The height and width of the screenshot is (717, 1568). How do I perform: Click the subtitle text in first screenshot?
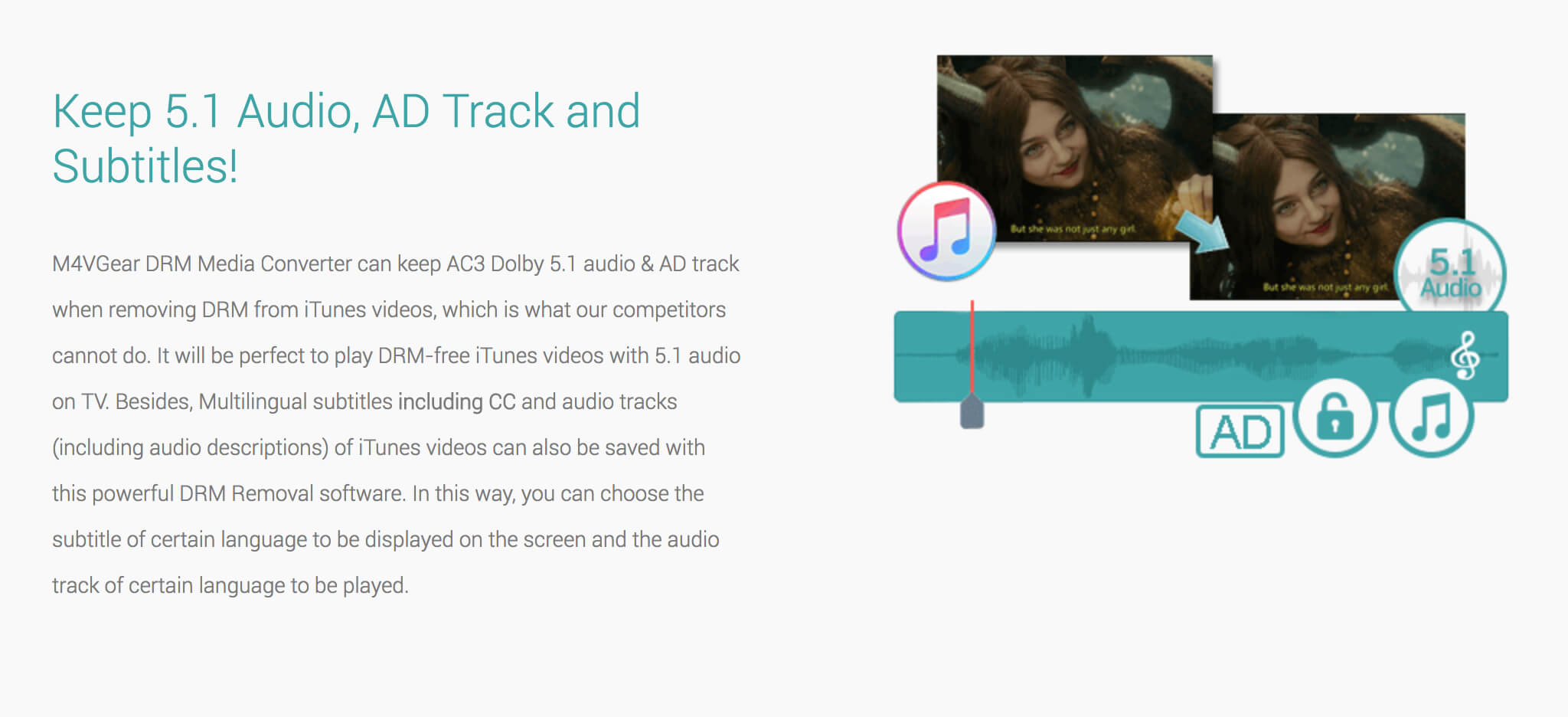coord(1072,229)
